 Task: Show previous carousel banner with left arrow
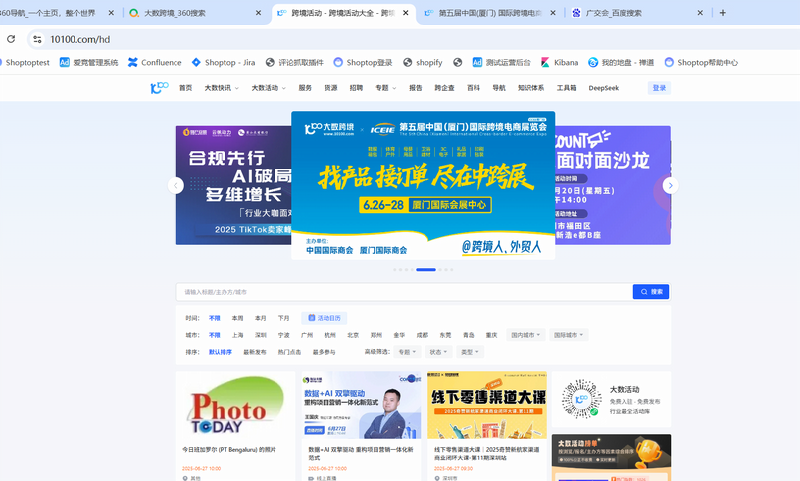coord(176,185)
